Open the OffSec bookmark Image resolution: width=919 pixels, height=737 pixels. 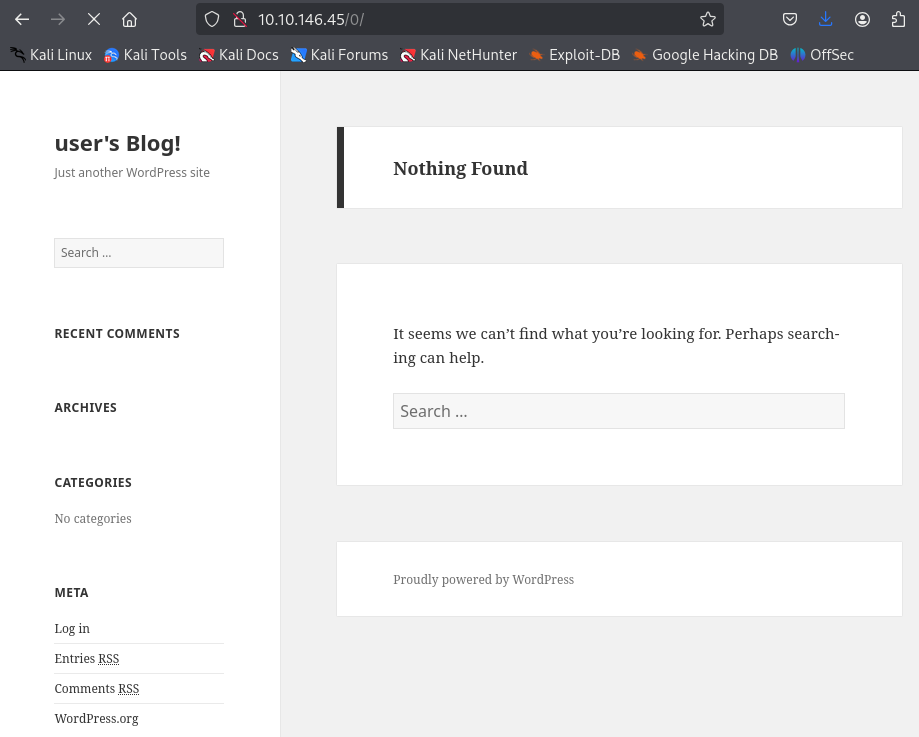(822, 55)
